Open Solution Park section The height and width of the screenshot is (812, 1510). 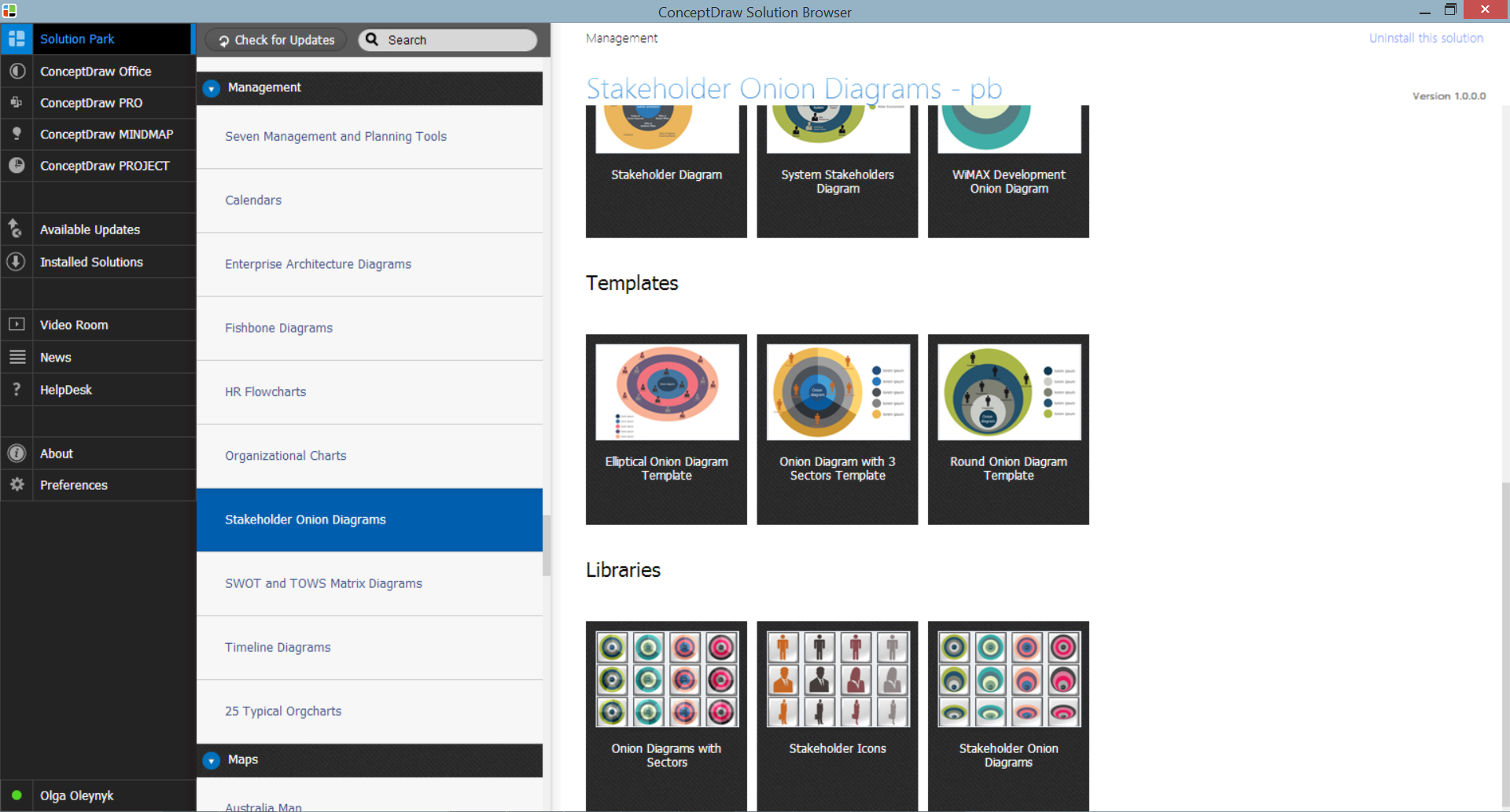coord(96,39)
